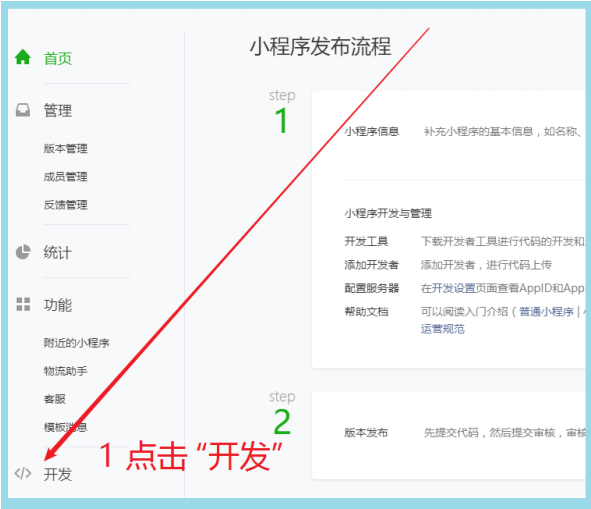Viewport: 591px width, 509px height.
Task: Click the pie chart icon beside 统计
Action: click(23, 252)
